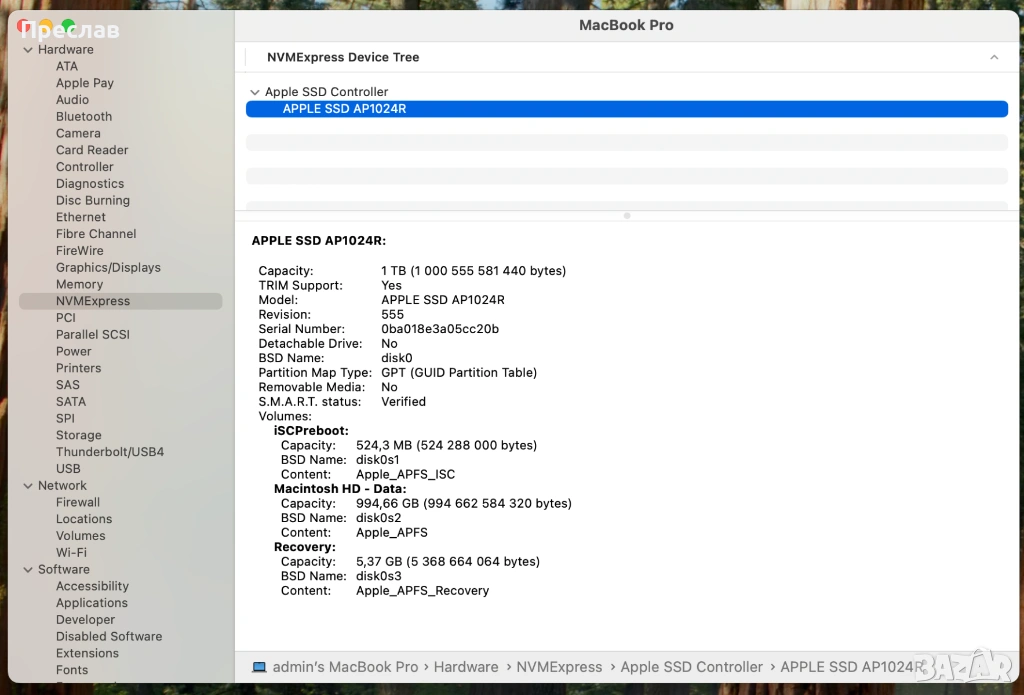Screen dimensions: 1024x695
Task: Show Storage information from the sidebar
Action: 78,436
